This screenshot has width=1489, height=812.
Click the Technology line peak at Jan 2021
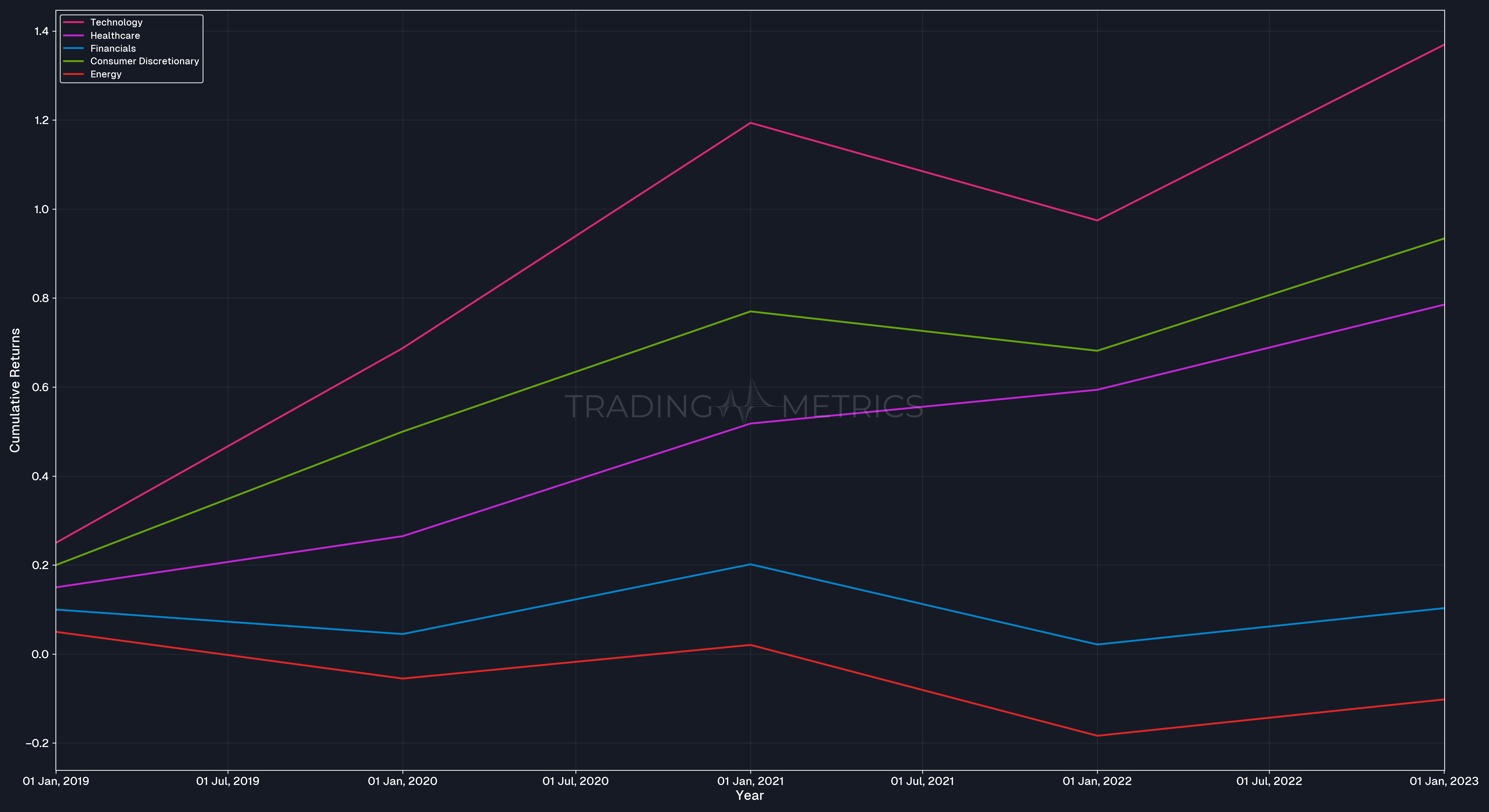[750, 122]
